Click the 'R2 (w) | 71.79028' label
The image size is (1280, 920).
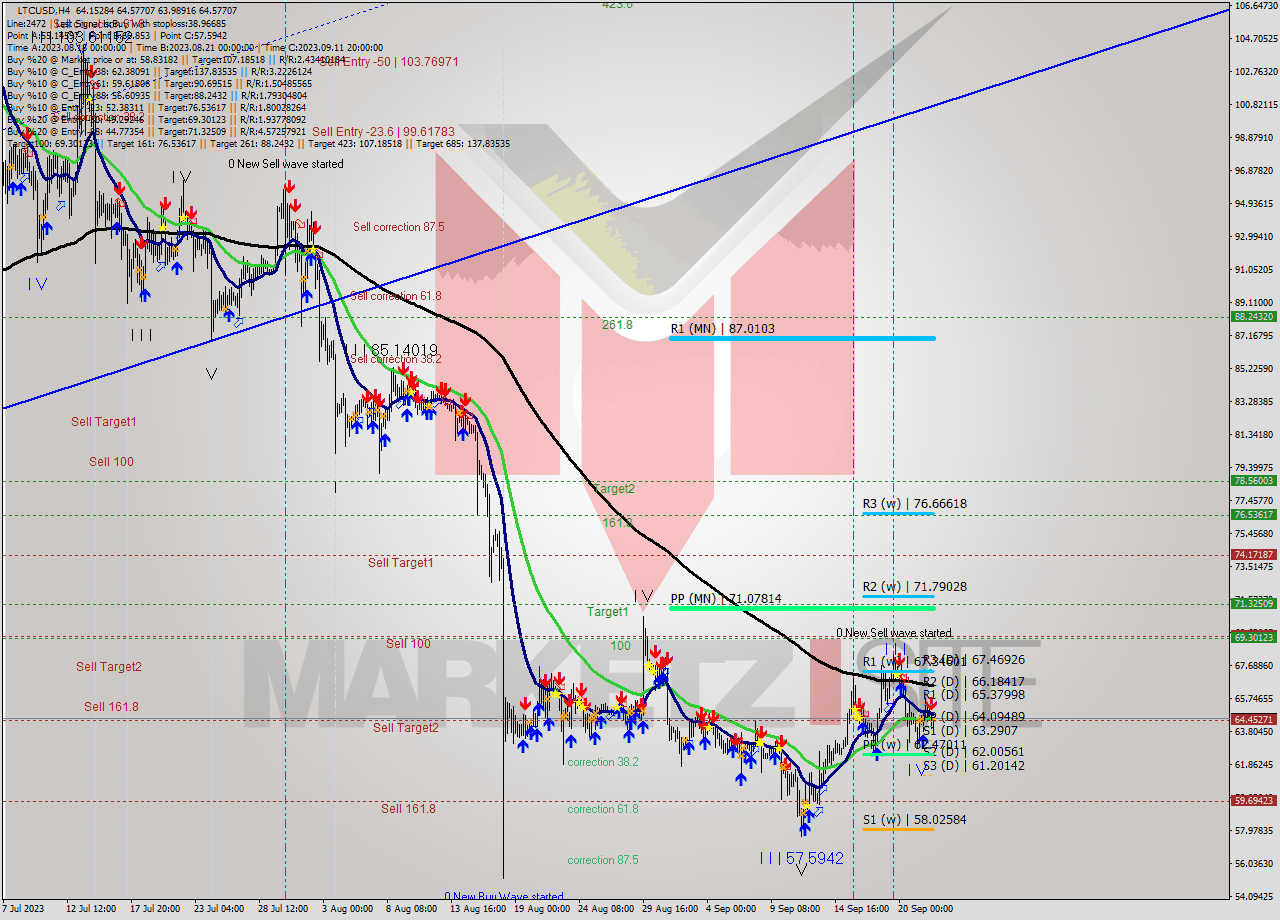point(915,586)
